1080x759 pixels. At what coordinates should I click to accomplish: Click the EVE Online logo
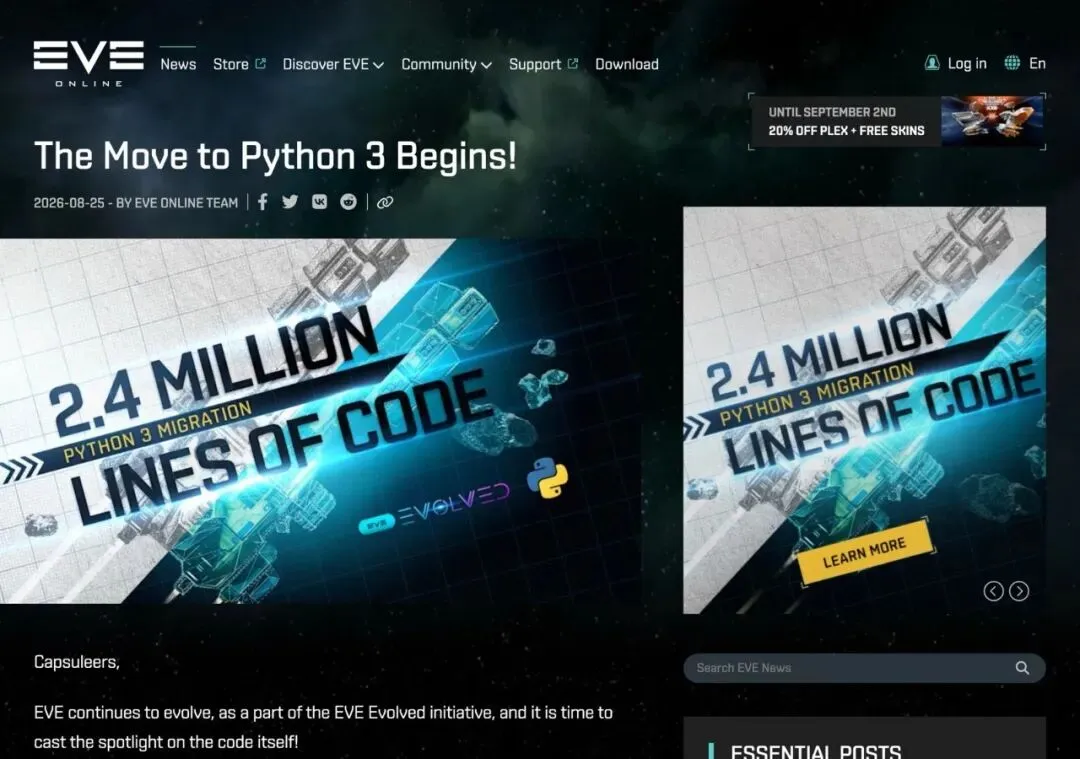click(x=89, y=63)
